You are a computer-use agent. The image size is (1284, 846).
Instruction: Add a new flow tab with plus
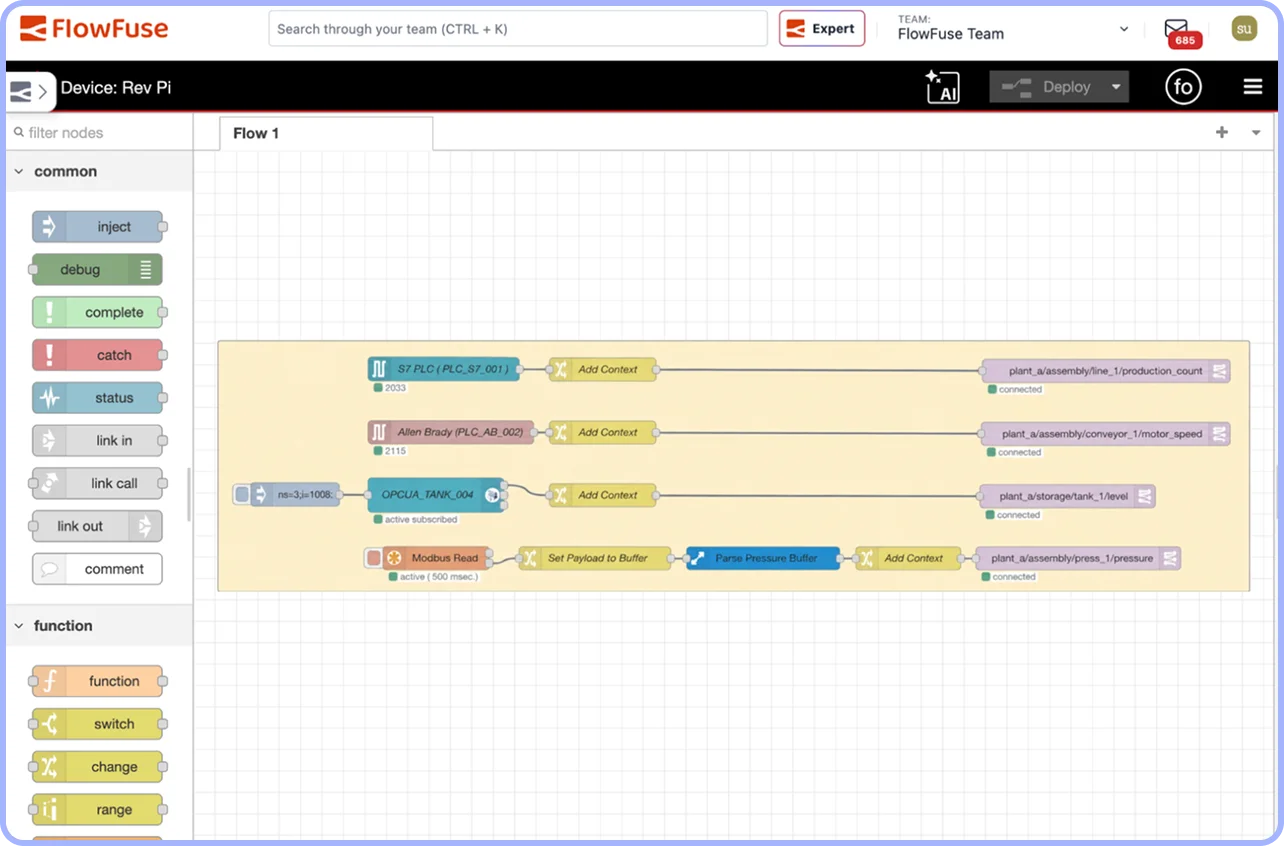pyautogui.click(x=1222, y=132)
